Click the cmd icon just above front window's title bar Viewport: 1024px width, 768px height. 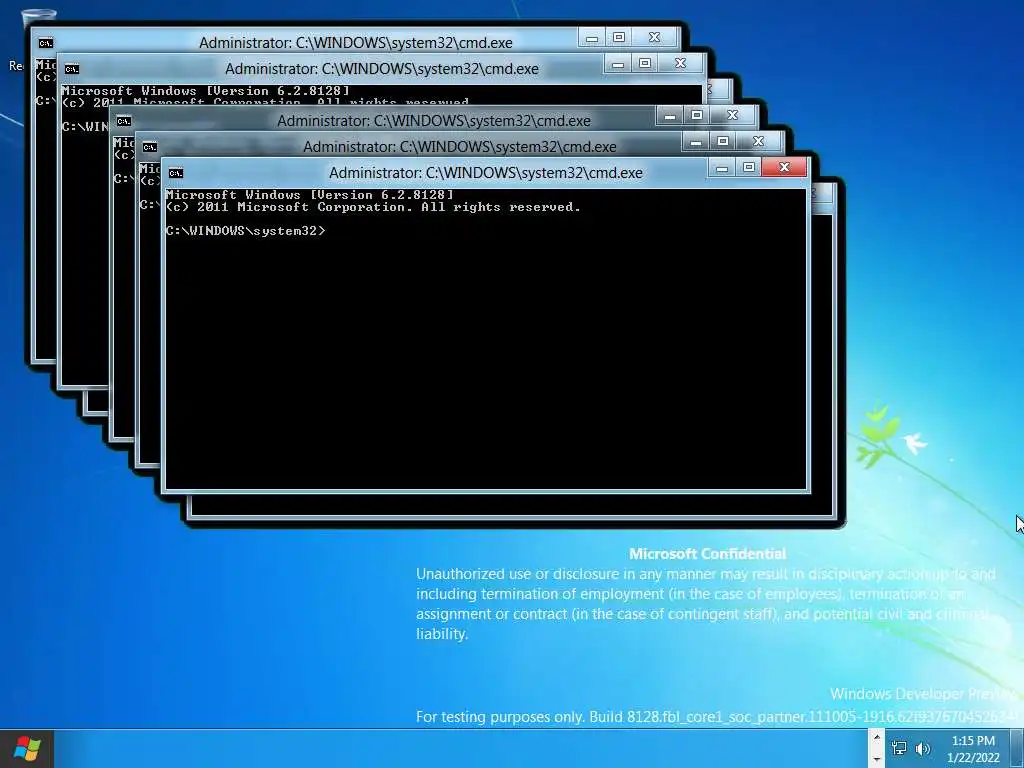[x=150, y=147]
